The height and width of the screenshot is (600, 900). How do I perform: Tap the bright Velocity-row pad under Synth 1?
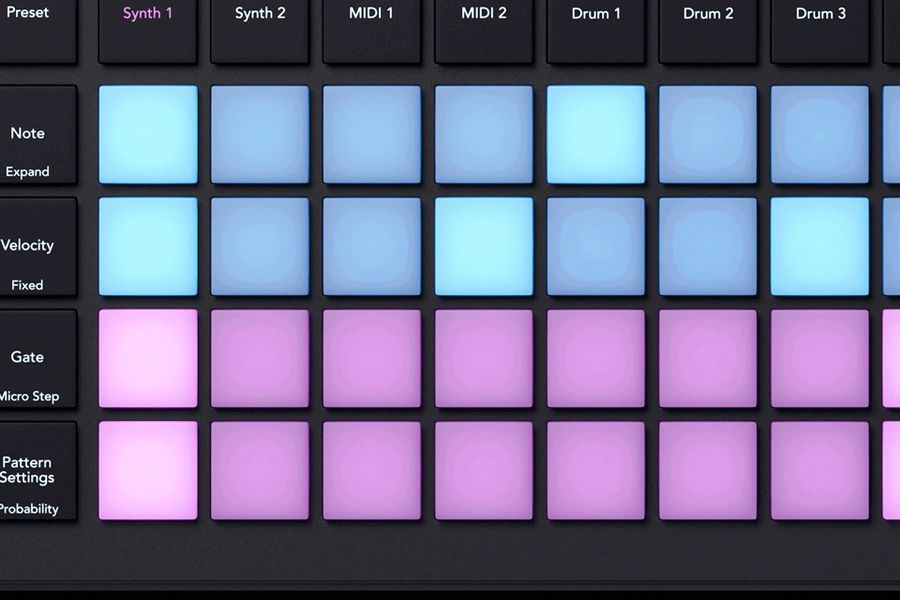tap(148, 246)
